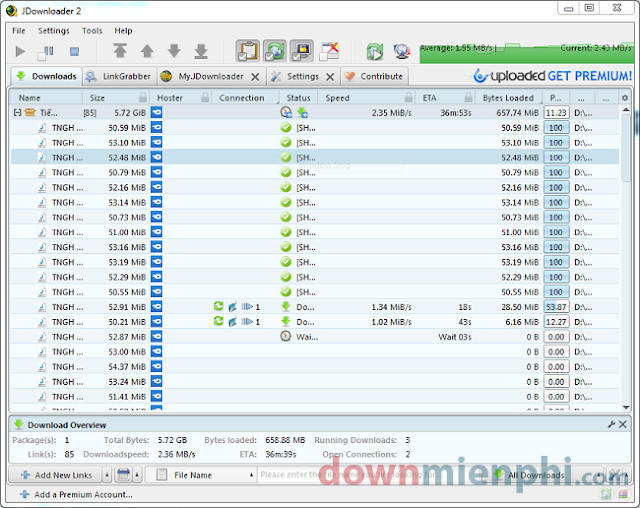Expand the clear list dropdown arrow
This screenshot has height=508, width=640.
coord(137,475)
